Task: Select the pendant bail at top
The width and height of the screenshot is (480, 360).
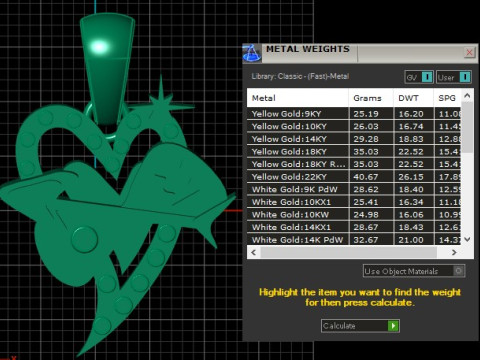Action: pos(107,68)
